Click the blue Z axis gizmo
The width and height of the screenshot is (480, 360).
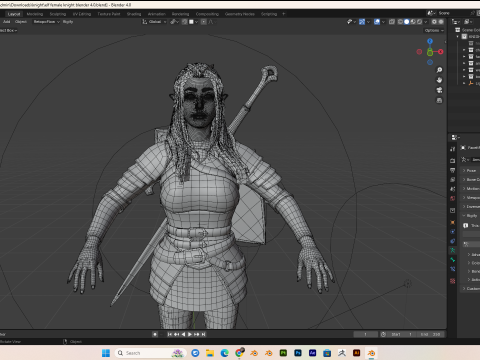(430, 41)
